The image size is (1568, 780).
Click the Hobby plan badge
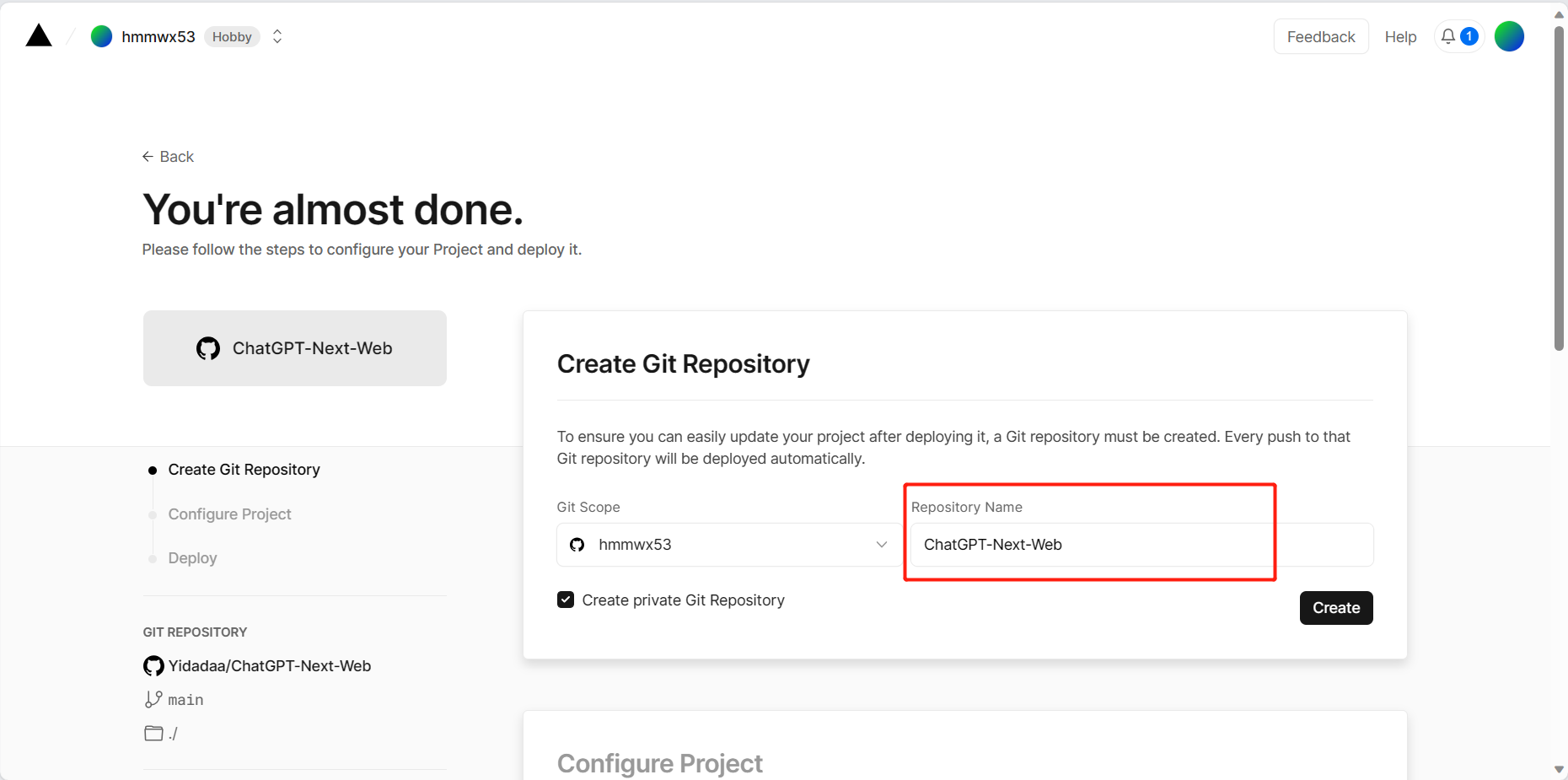pos(232,37)
